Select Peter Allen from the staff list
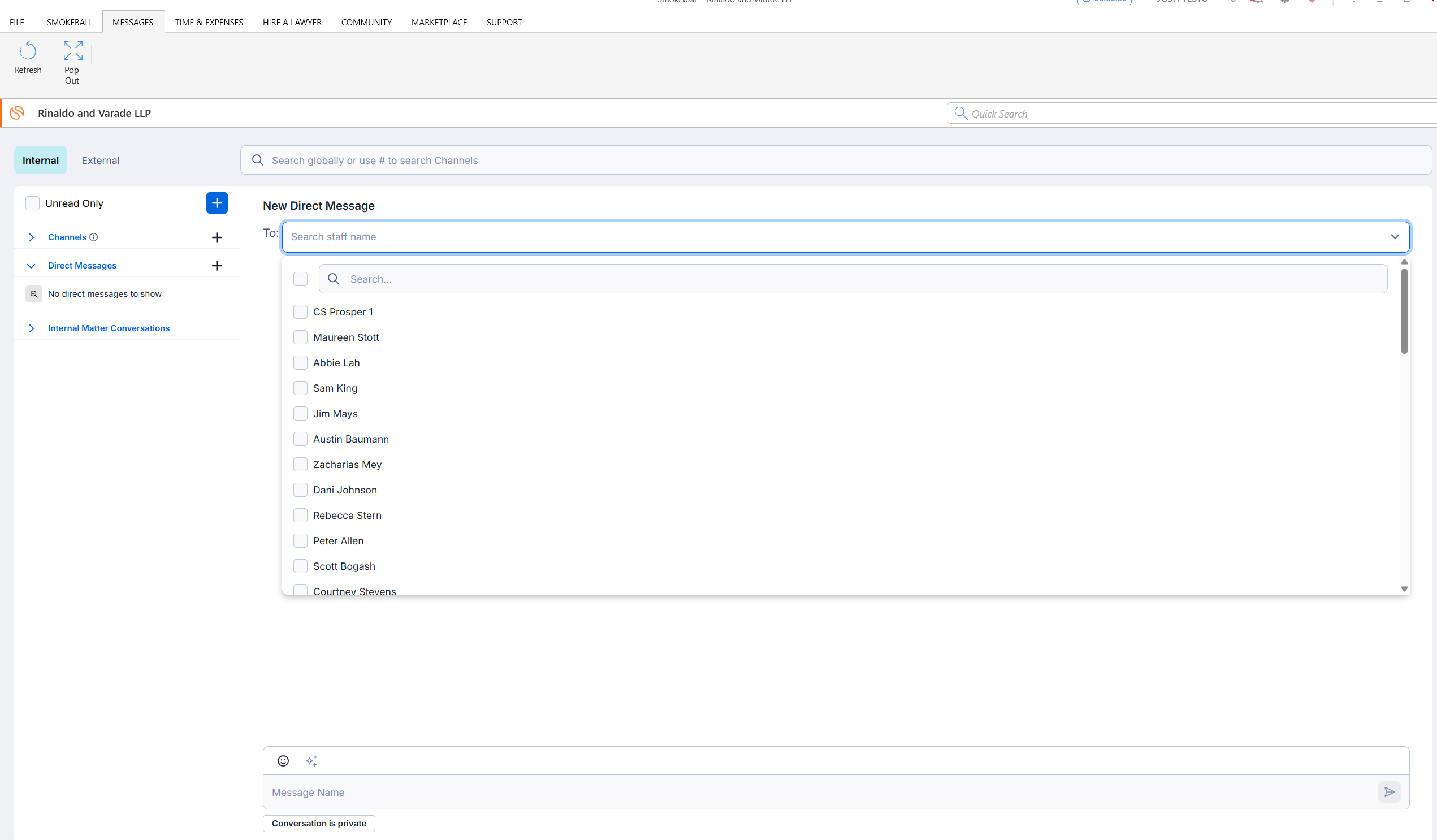 click(x=338, y=540)
